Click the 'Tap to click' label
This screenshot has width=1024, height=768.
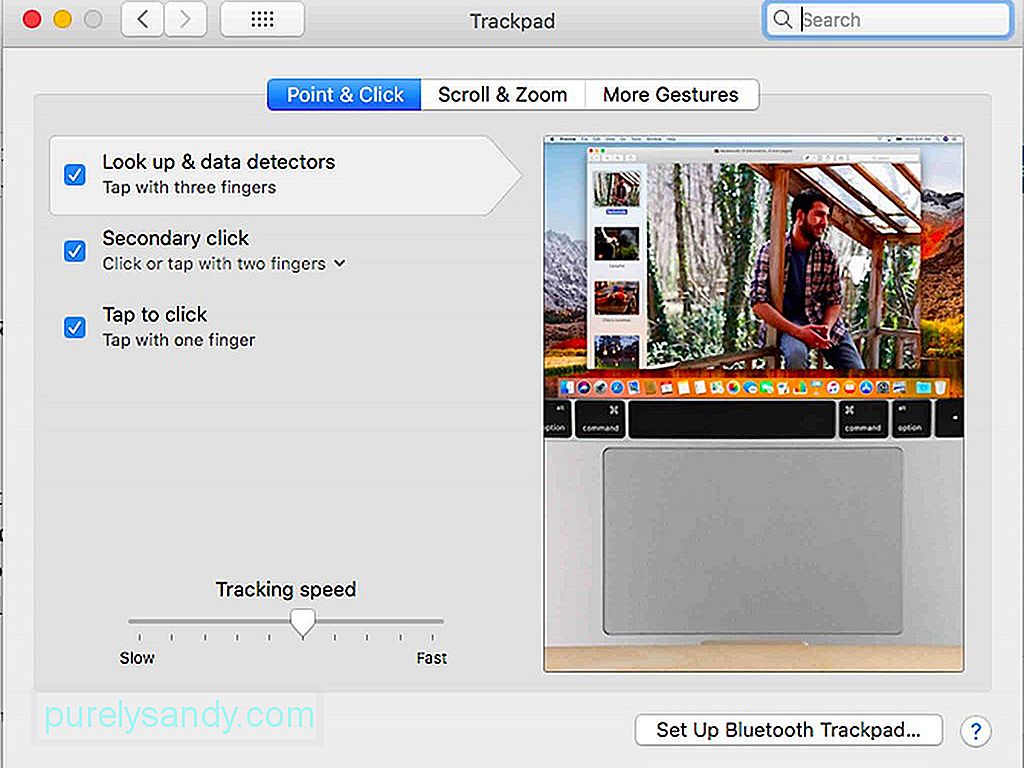[x=155, y=314]
